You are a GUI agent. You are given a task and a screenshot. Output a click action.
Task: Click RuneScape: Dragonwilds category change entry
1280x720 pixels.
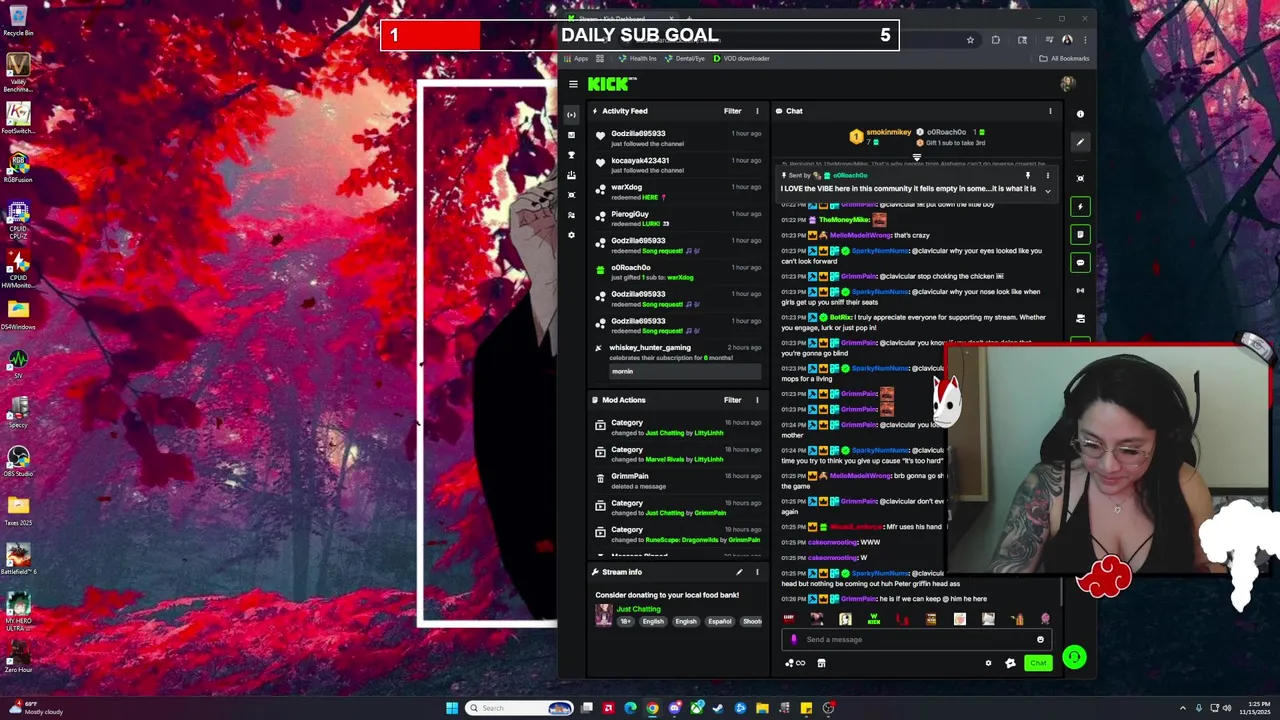pyautogui.click(x=678, y=535)
